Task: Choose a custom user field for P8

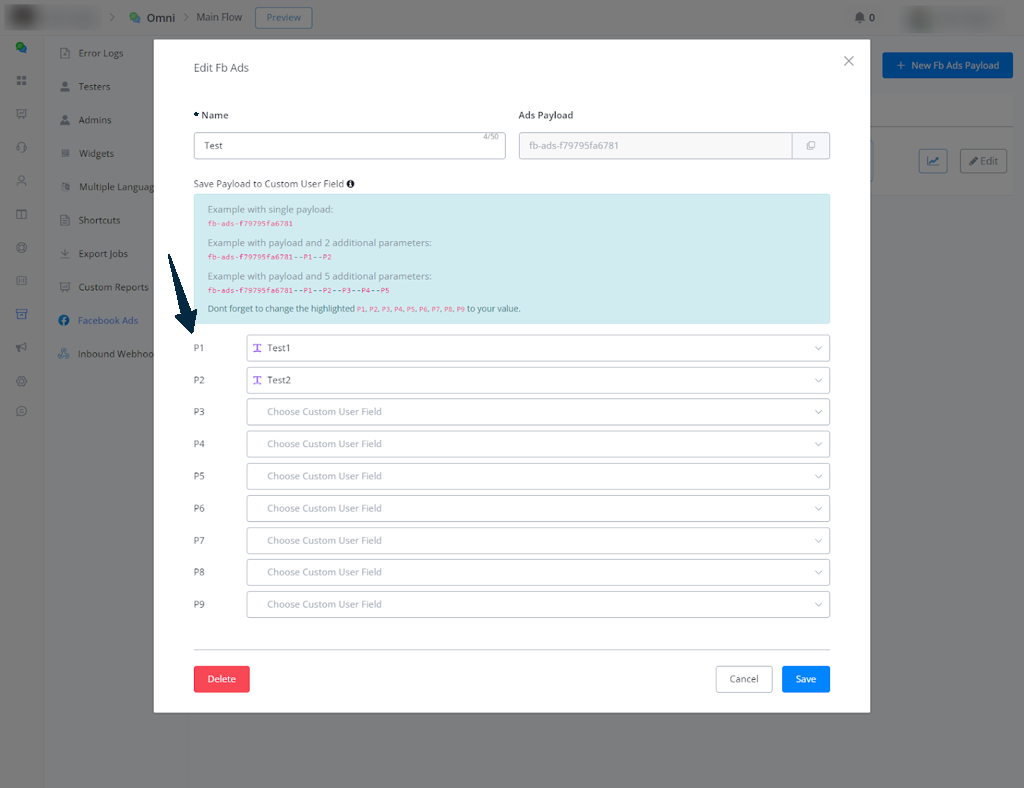Action: (x=538, y=573)
